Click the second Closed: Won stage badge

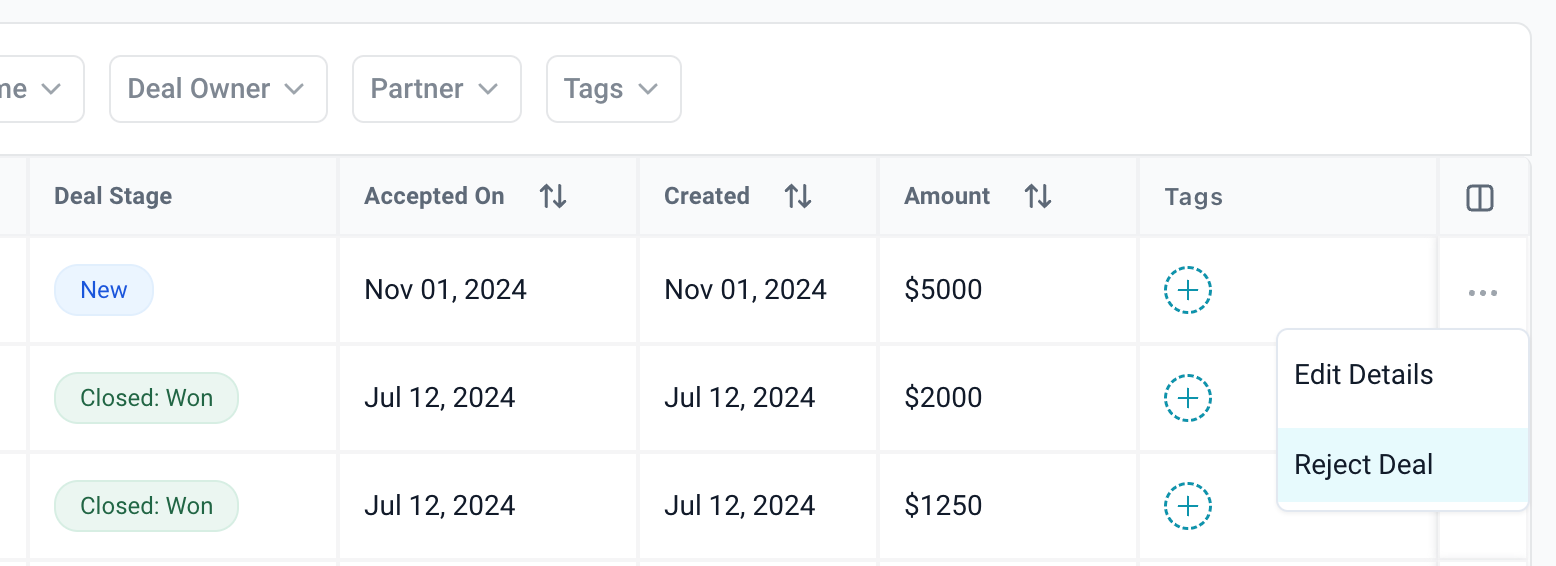tap(146, 506)
